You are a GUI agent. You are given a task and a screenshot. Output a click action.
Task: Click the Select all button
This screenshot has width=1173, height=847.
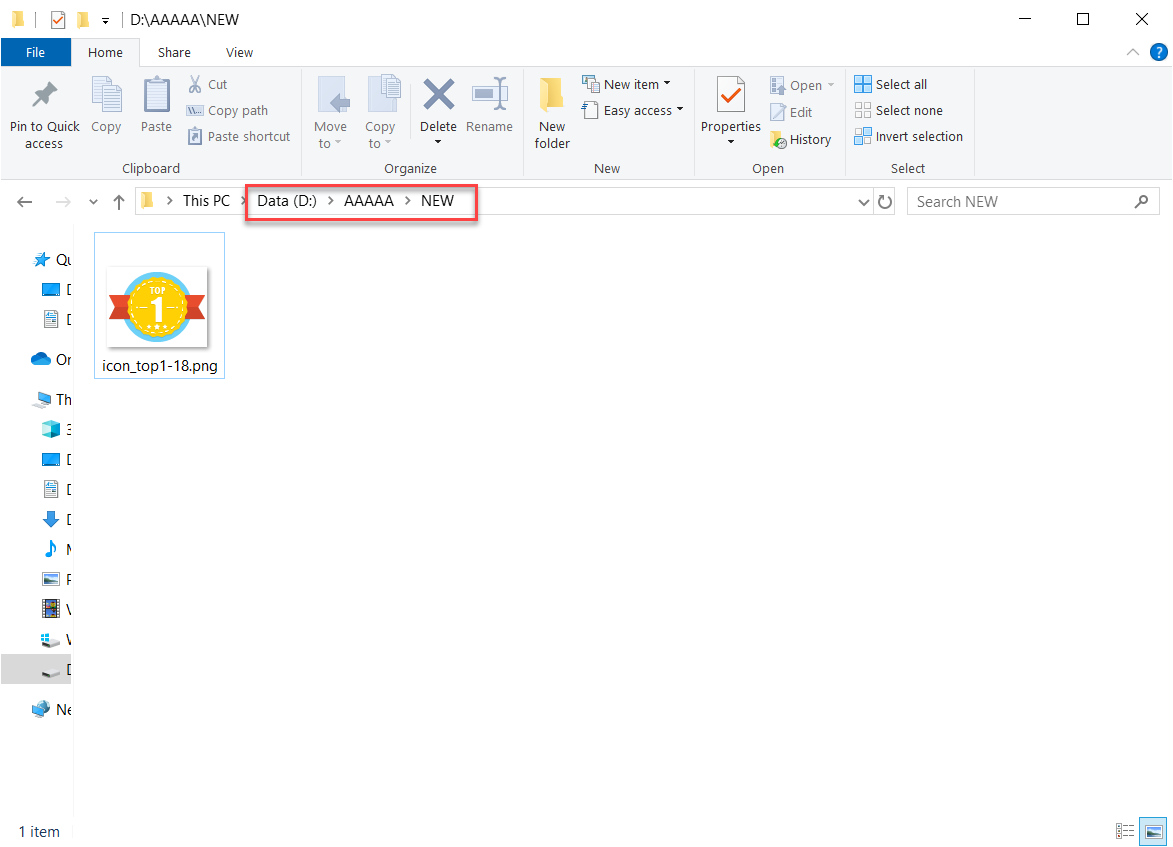[x=891, y=84]
